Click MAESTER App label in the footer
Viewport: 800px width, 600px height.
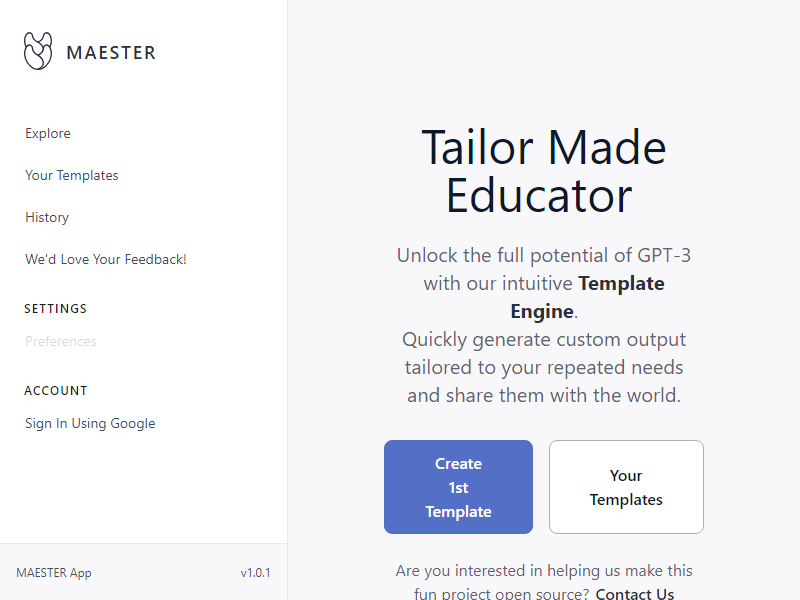(54, 573)
